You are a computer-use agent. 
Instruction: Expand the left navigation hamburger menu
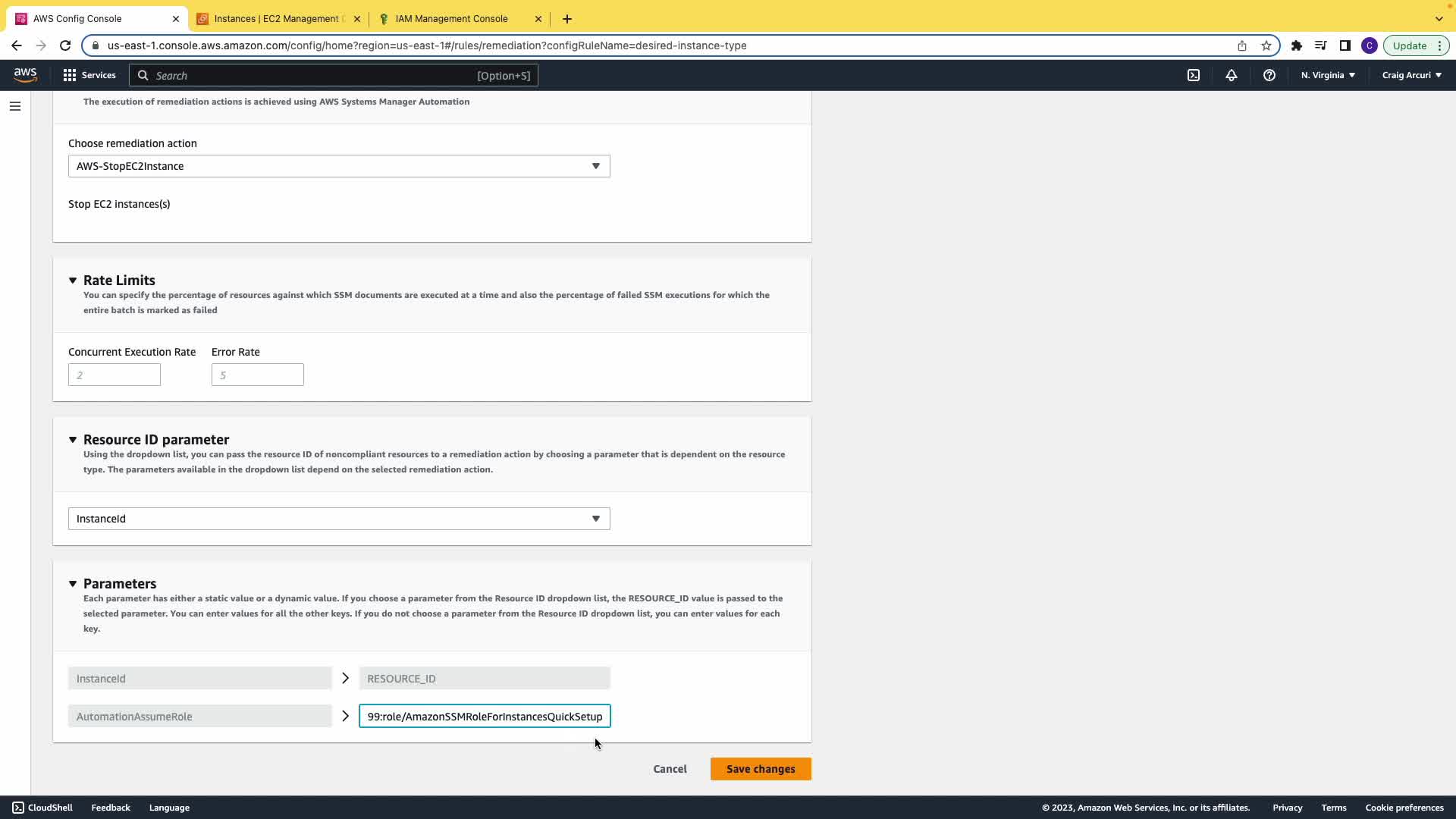click(x=15, y=106)
